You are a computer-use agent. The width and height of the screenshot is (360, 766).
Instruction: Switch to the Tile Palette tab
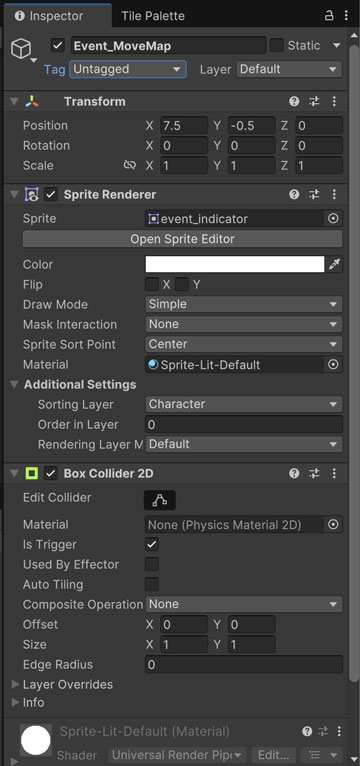pos(153,16)
